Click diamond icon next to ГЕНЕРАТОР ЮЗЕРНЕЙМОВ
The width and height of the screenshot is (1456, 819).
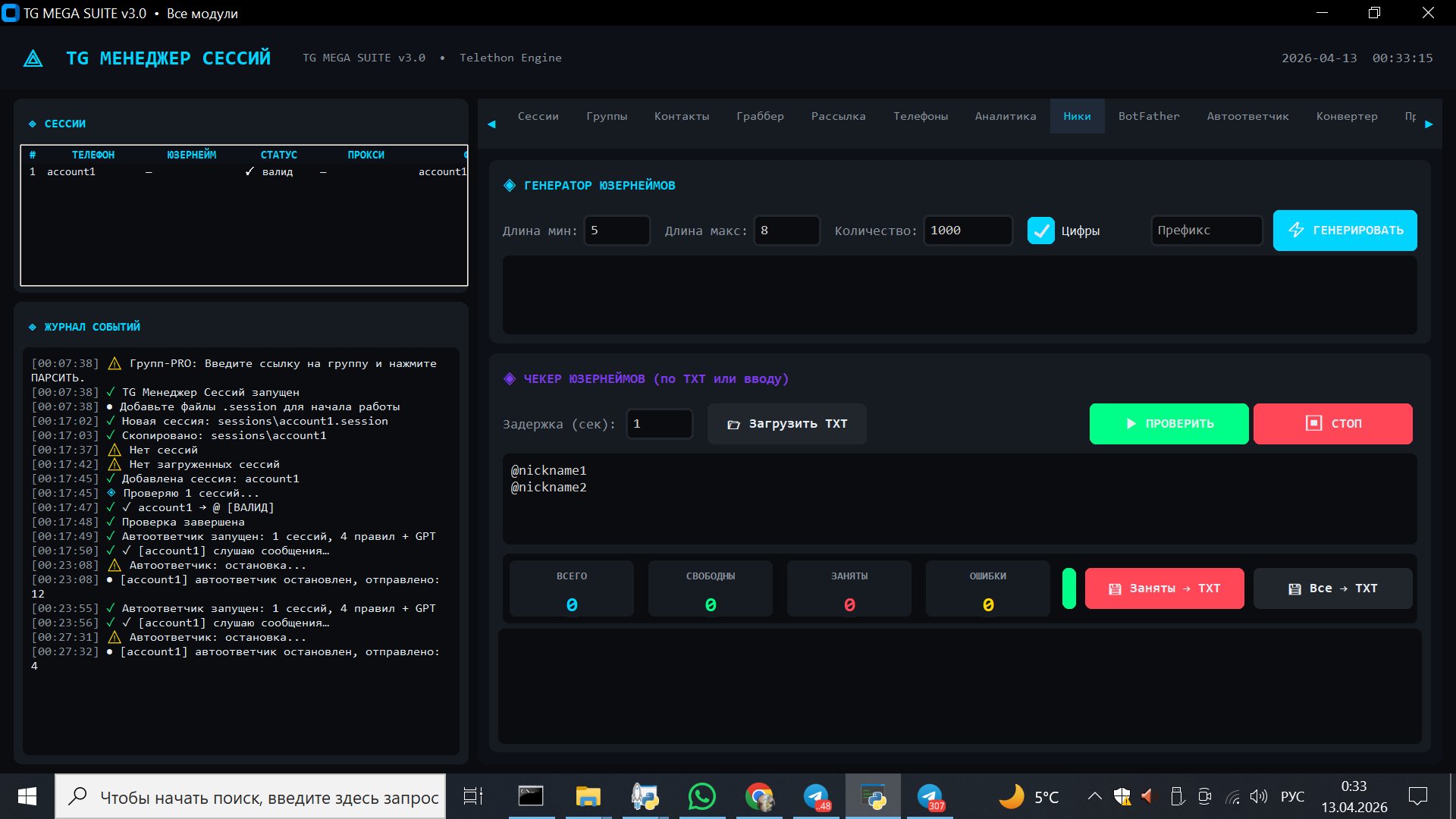[510, 186]
